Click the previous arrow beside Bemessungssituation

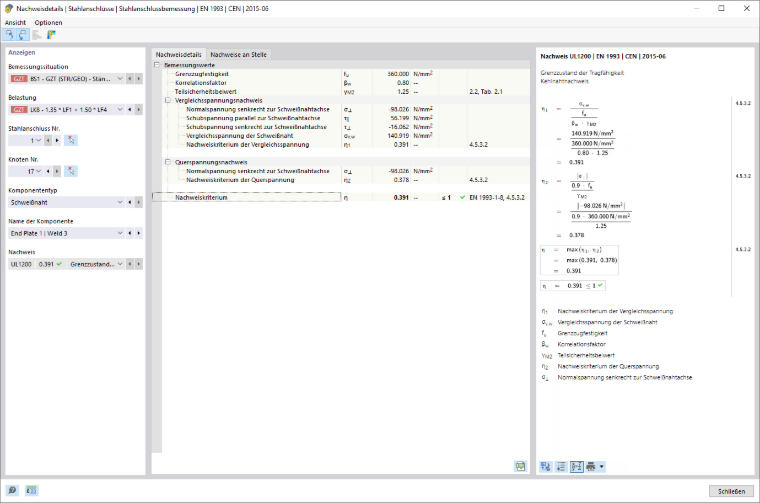(130, 79)
